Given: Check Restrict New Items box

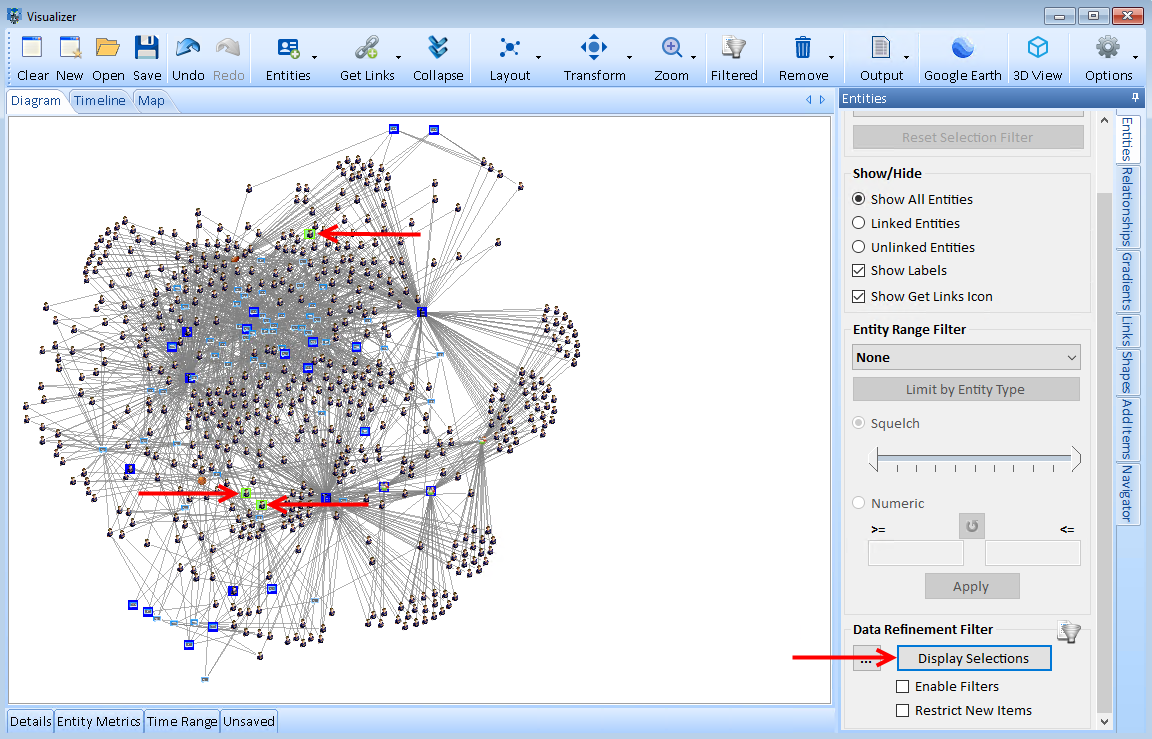Looking at the screenshot, I should click(902, 710).
